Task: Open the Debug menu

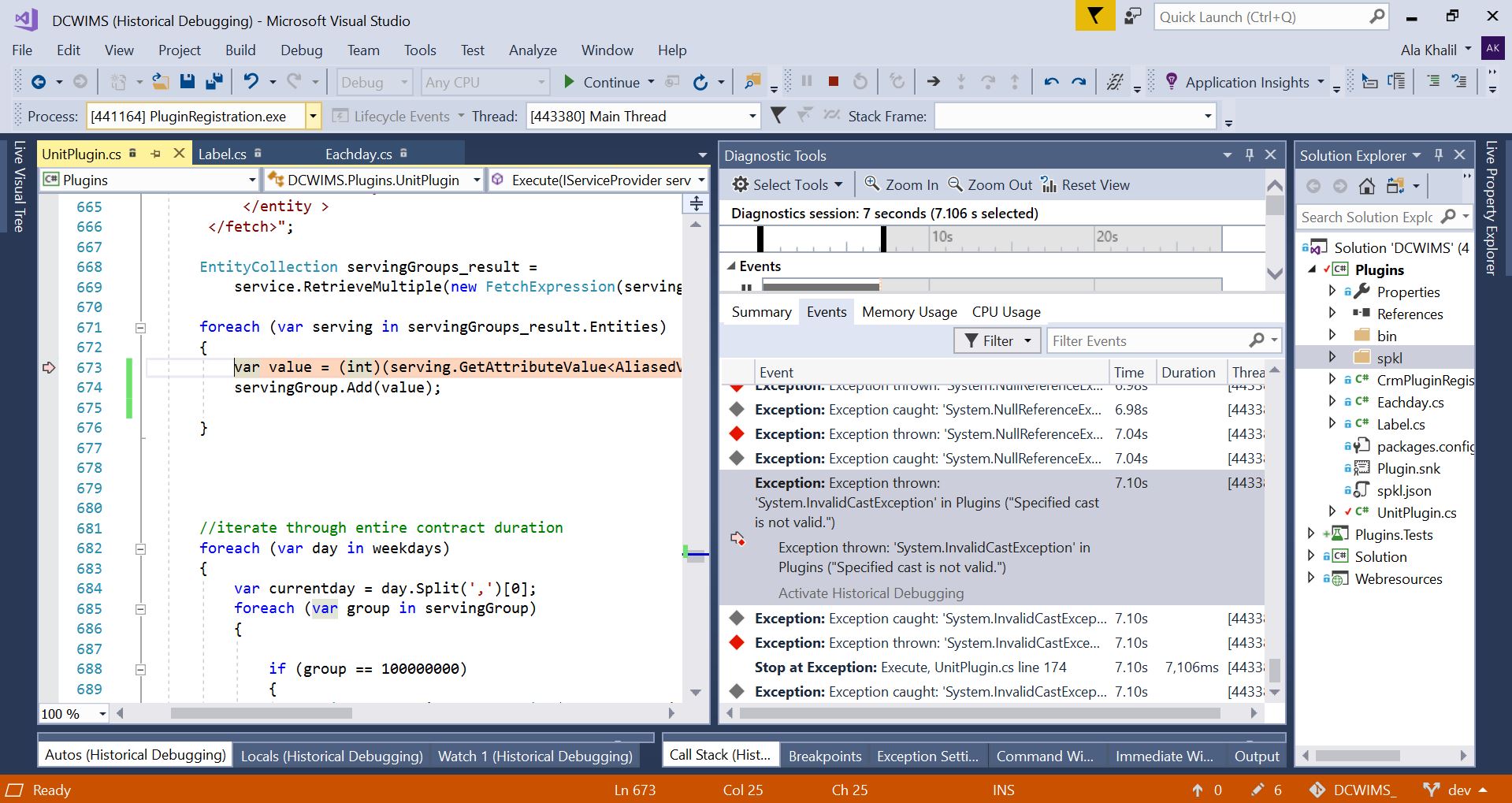Action: coord(301,50)
